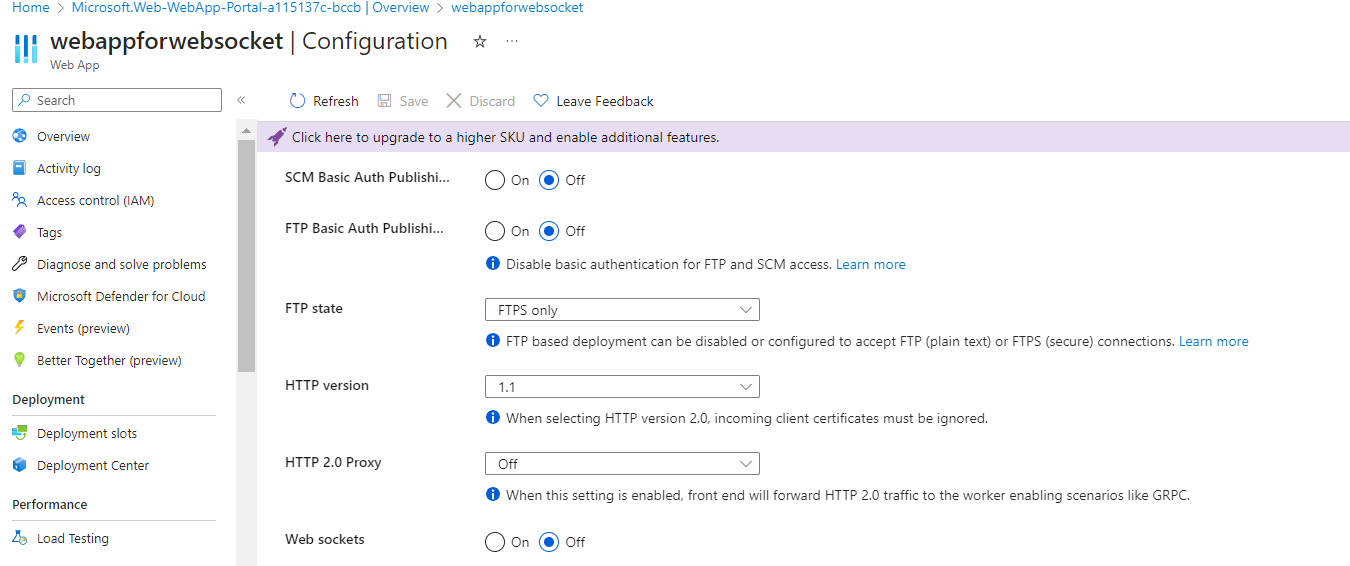Image resolution: width=1350 pixels, height=566 pixels.
Task: Click Diagnose and solve problems label
Action: [122, 264]
